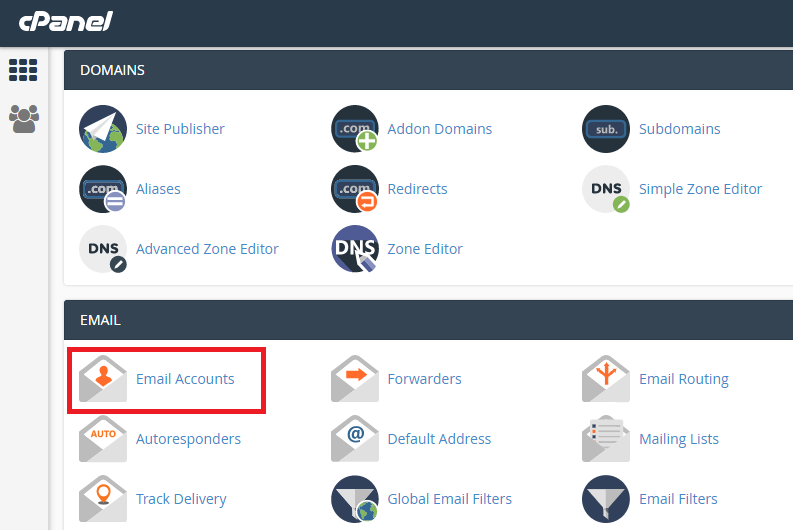Open the Email Filters link

[x=678, y=499]
